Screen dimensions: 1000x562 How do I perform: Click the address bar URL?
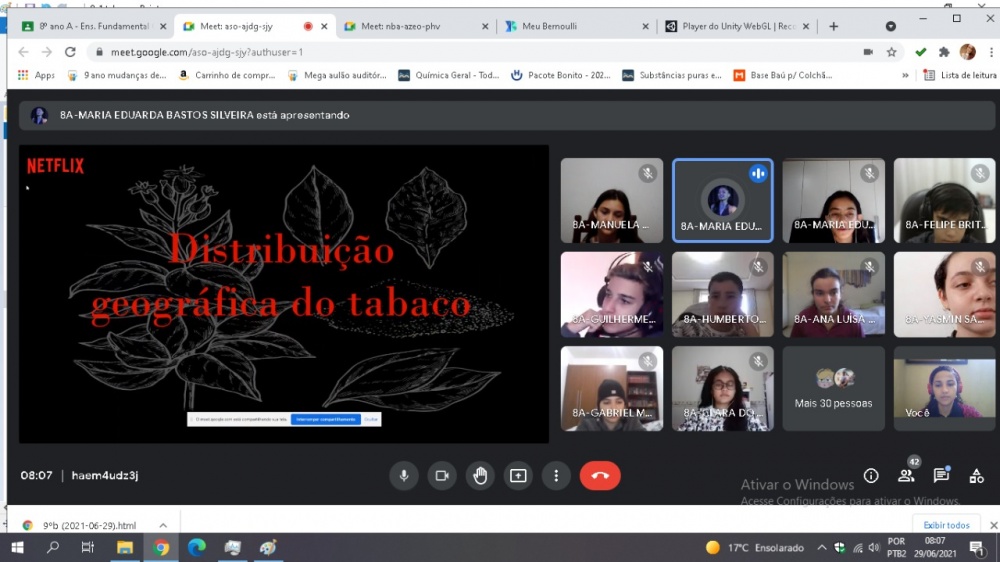[207, 52]
